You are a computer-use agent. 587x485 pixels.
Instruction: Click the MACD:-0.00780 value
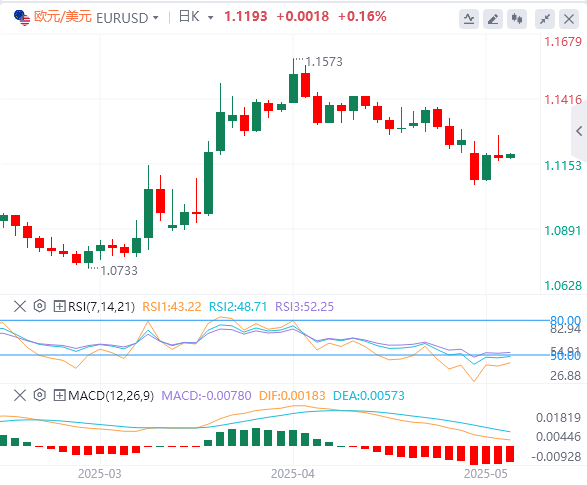click(206, 396)
